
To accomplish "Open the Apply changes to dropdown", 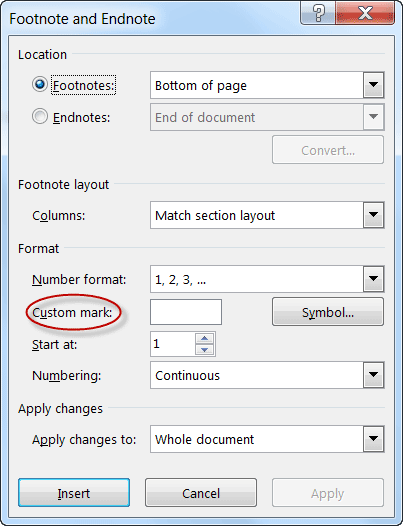I will pos(373,439).
